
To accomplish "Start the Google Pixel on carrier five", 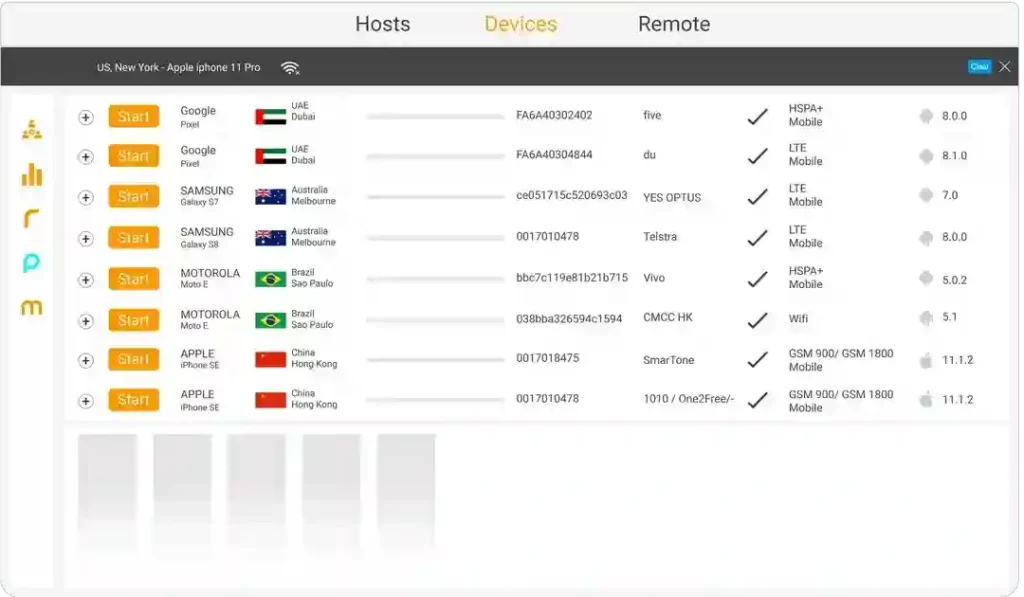I will (133, 117).
